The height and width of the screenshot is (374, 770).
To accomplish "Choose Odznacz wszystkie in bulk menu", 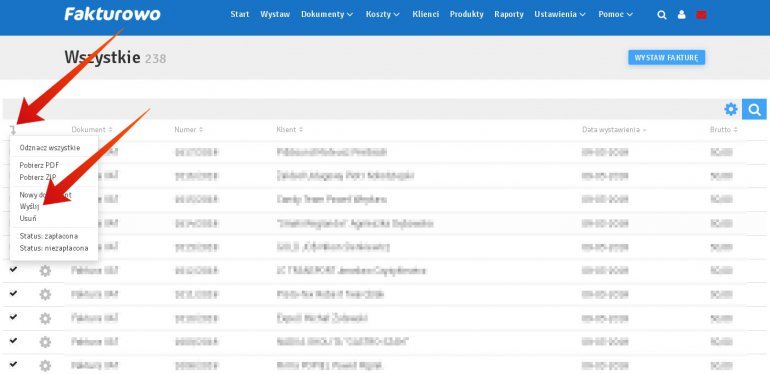I will click(x=50, y=147).
